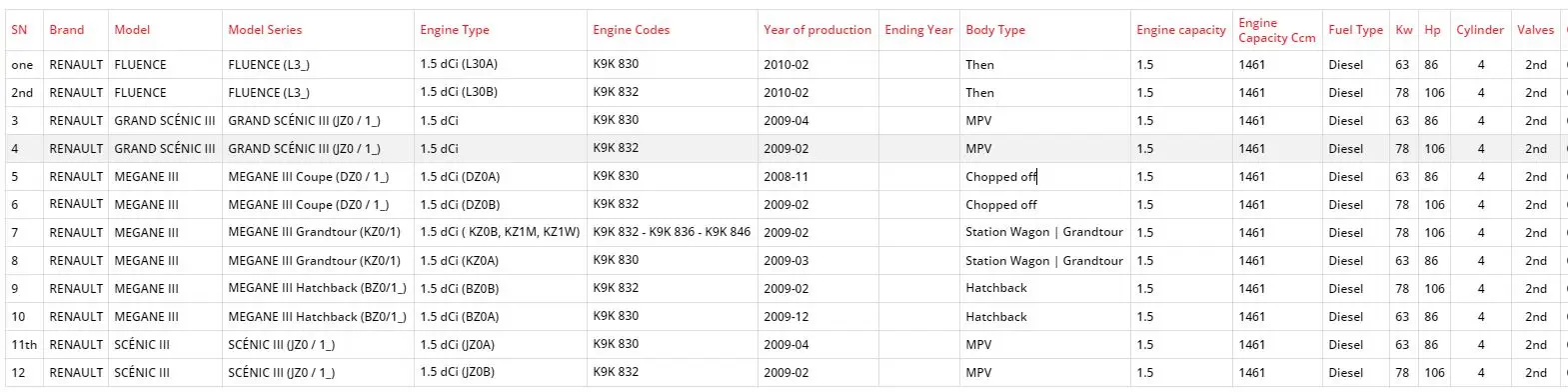Click the SN cell labeled '11th'
Image resolution: width=1568 pixels, height=392 pixels.
24,345
